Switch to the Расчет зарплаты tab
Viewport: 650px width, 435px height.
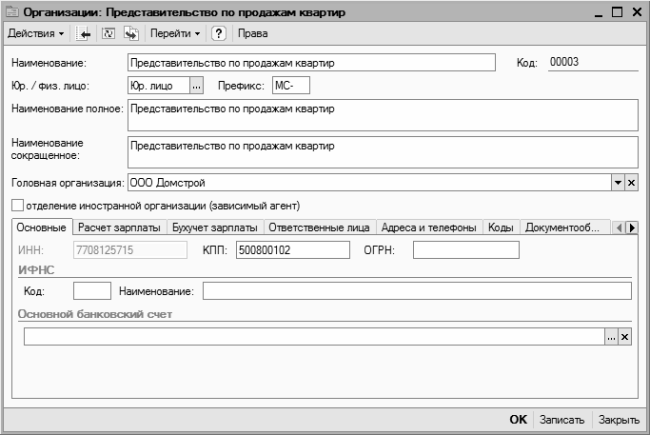[119, 228]
